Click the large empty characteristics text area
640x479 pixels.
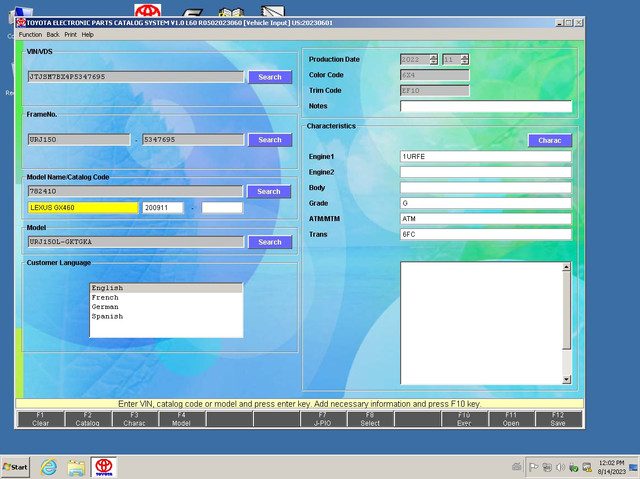[x=481, y=323]
